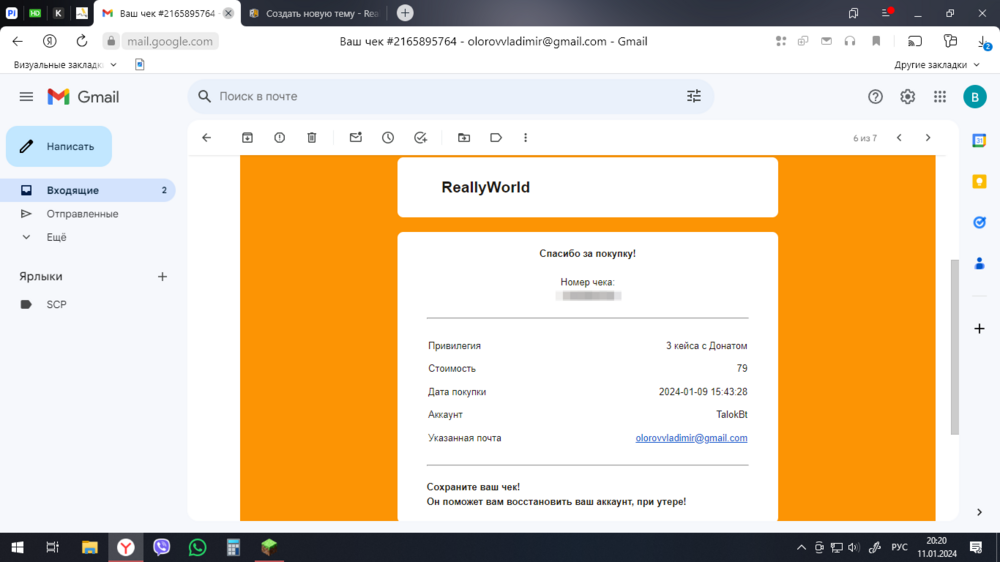Open labels icon in the toolbar
Image resolution: width=1000 pixels, height=562 pixels.
(496, 138)
